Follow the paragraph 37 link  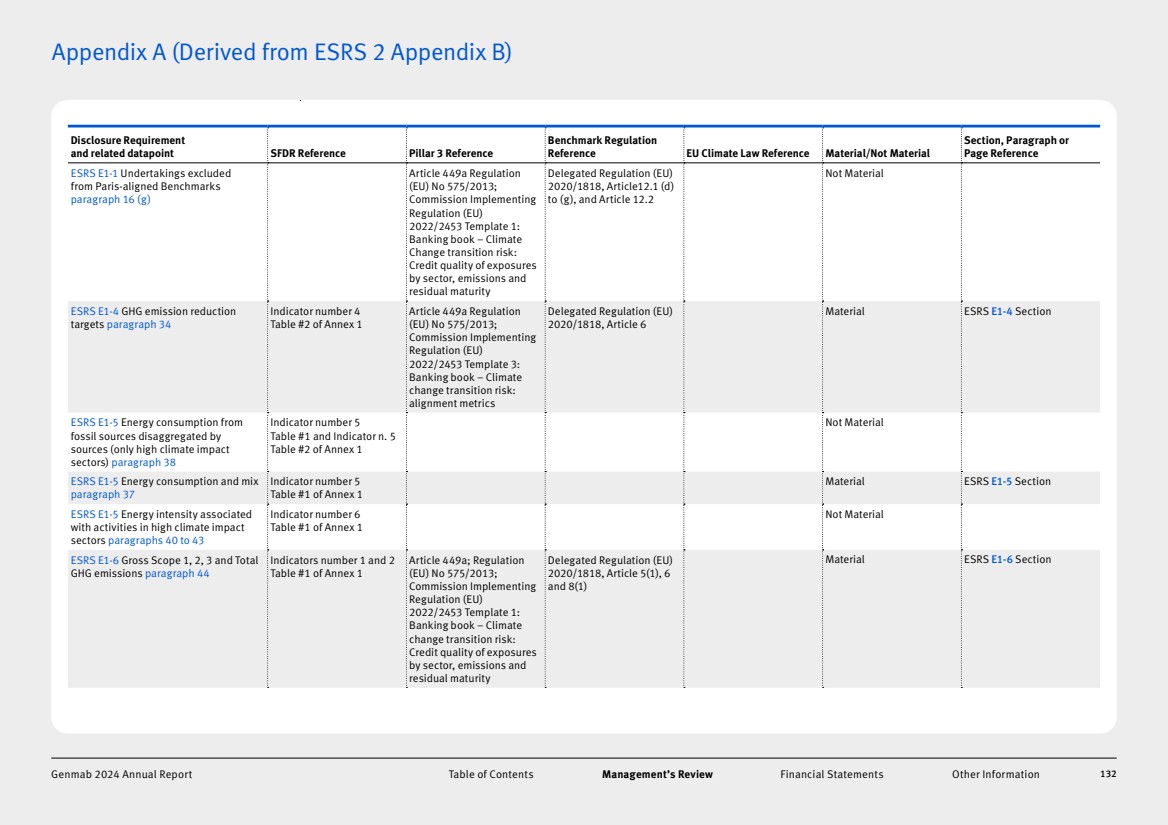click(102, 495)
